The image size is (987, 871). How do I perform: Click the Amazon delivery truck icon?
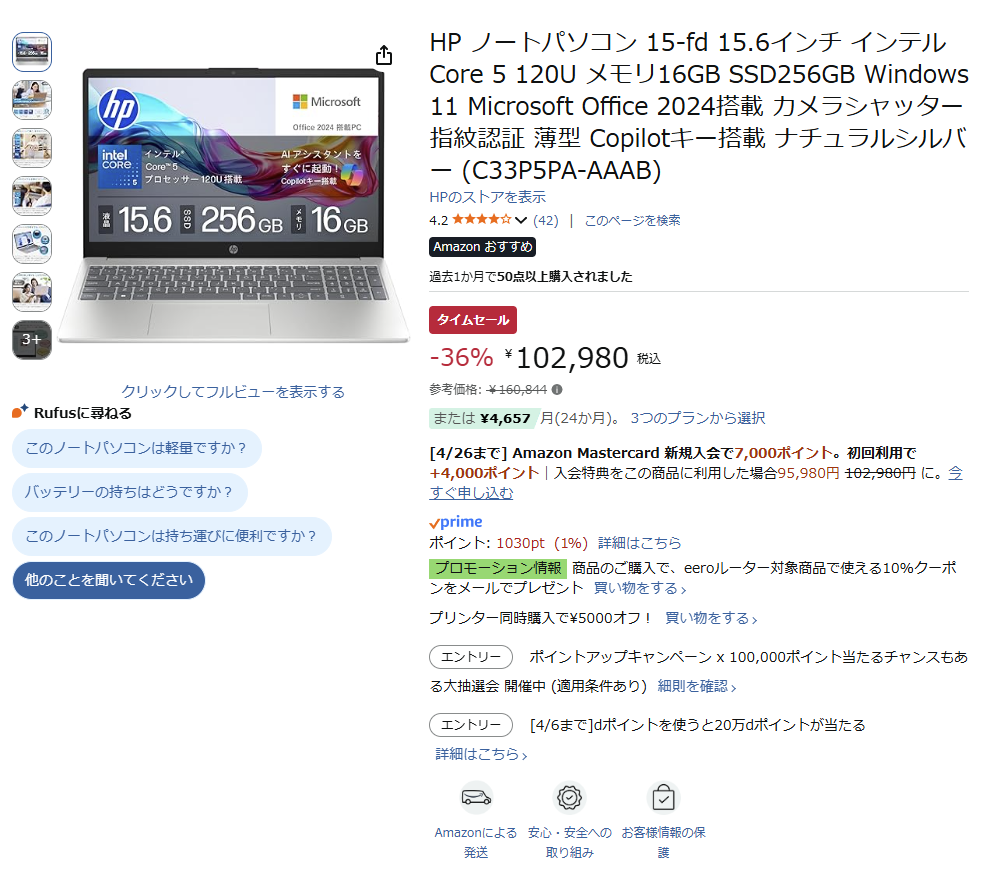[476, 798]
